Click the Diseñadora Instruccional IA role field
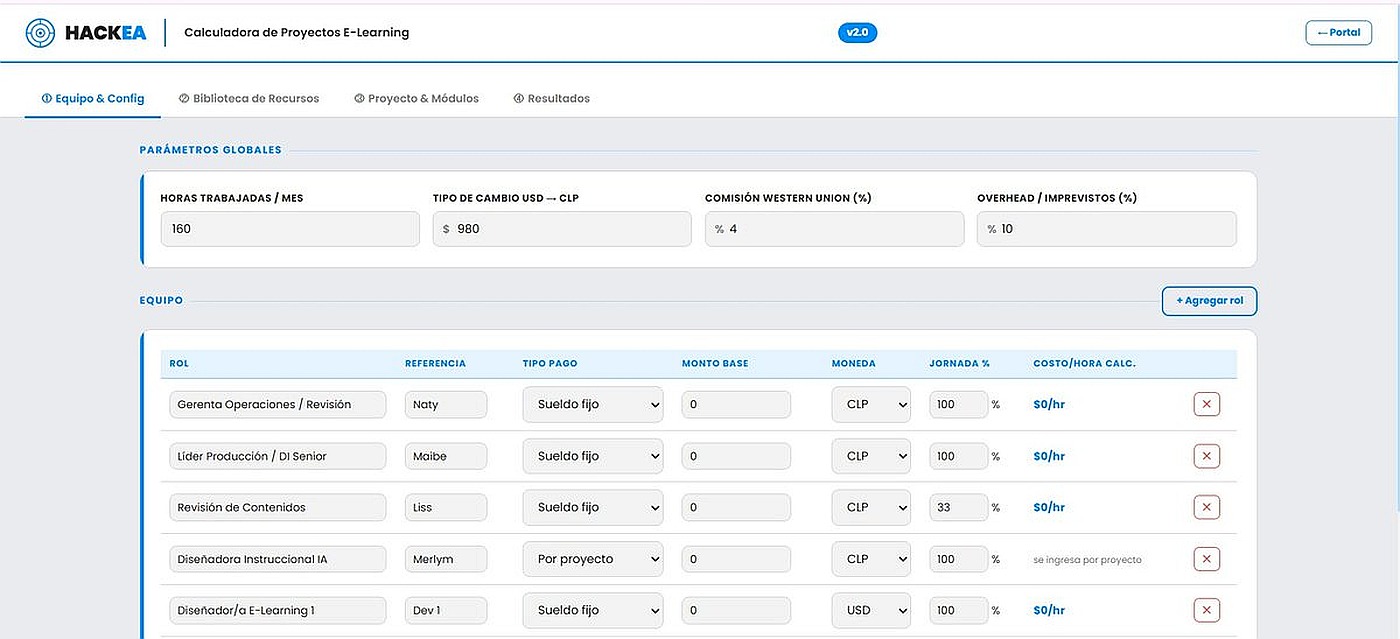This screenshot has width=1400, height=639. [x=278, y=559]
